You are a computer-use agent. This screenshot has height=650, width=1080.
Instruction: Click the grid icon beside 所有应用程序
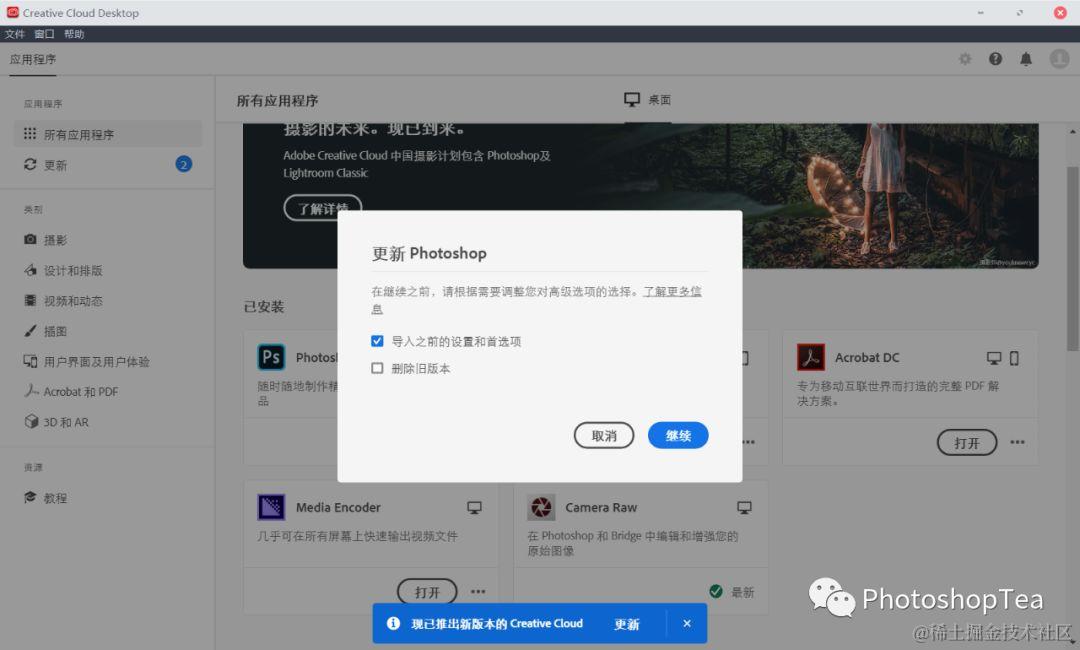click(30, 134)
